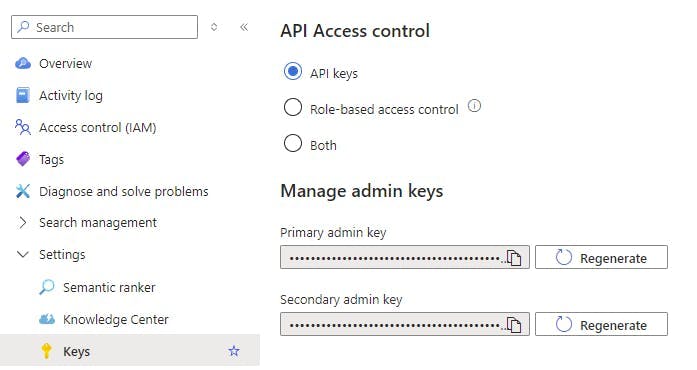Regenerate the primary admin key
The height and width of the screenshot is (370, 697).
(601, 257)
